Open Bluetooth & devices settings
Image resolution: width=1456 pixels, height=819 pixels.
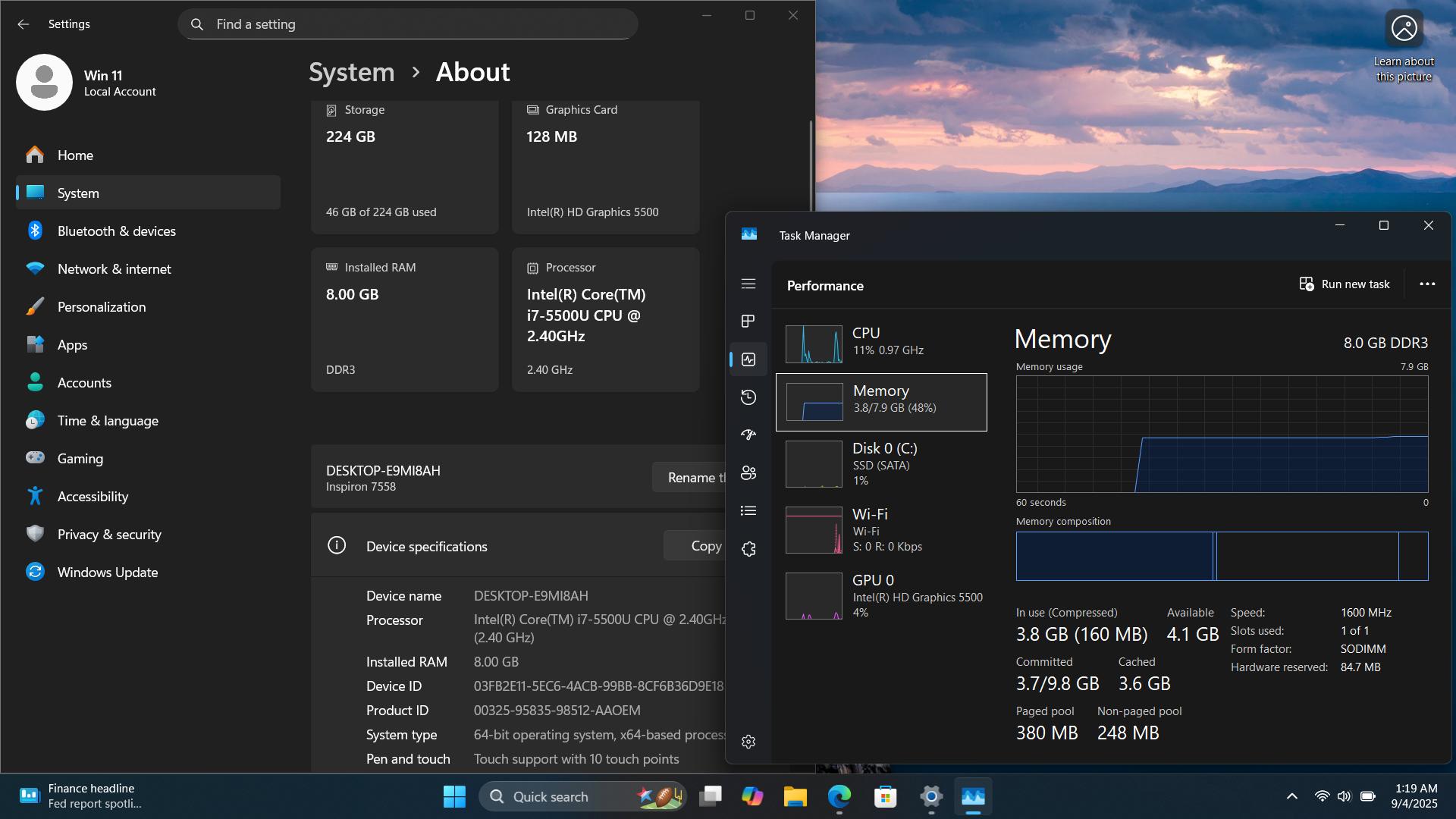pos(148,231)
